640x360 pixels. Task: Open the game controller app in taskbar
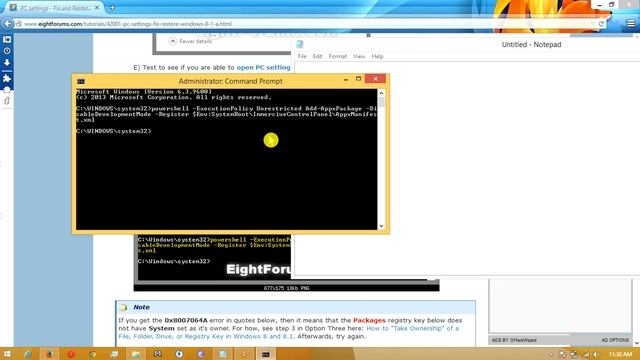pyautogui.click(x=158, y=354)
